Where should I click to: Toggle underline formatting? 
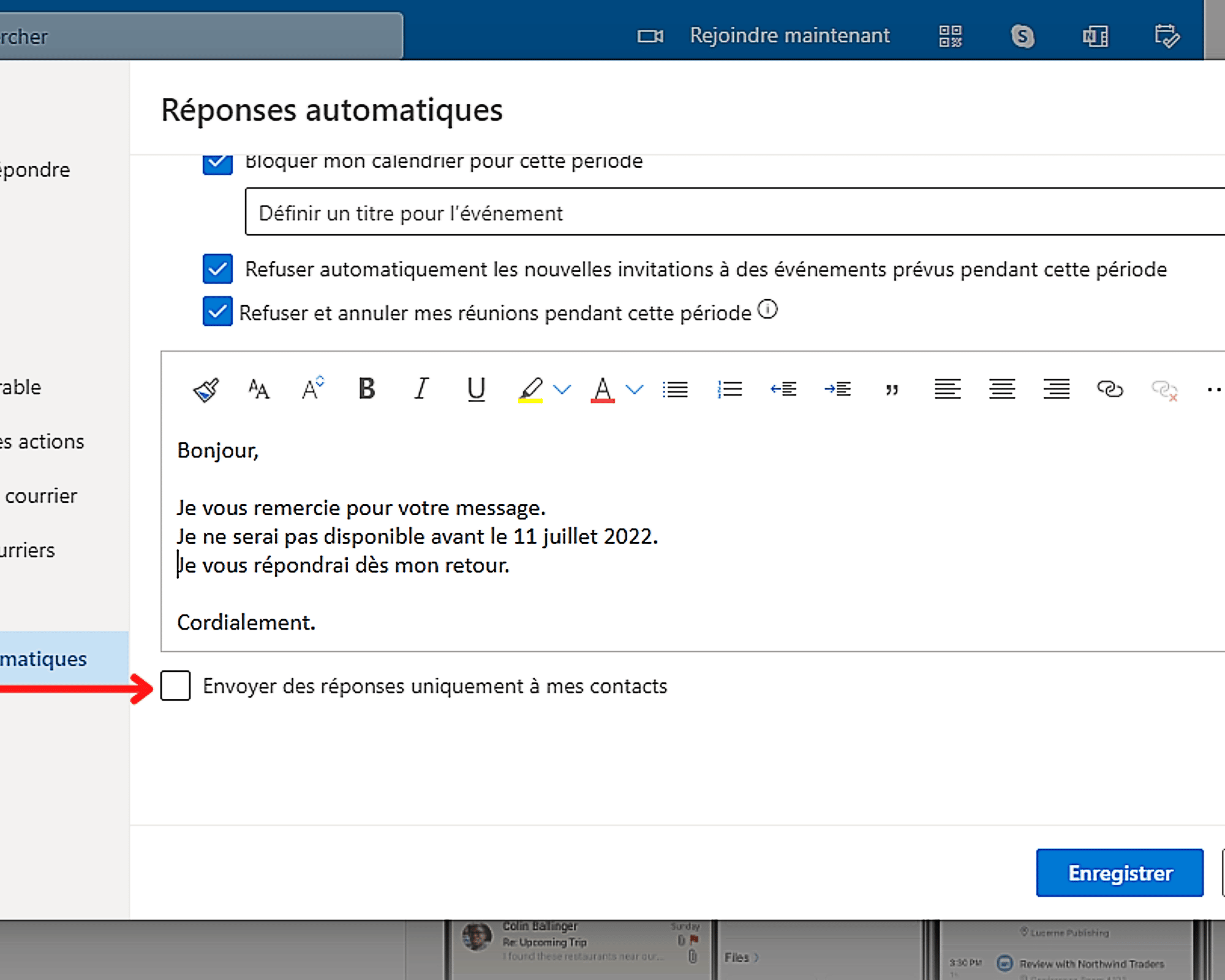pyautogui.click(x=476, y=390)
